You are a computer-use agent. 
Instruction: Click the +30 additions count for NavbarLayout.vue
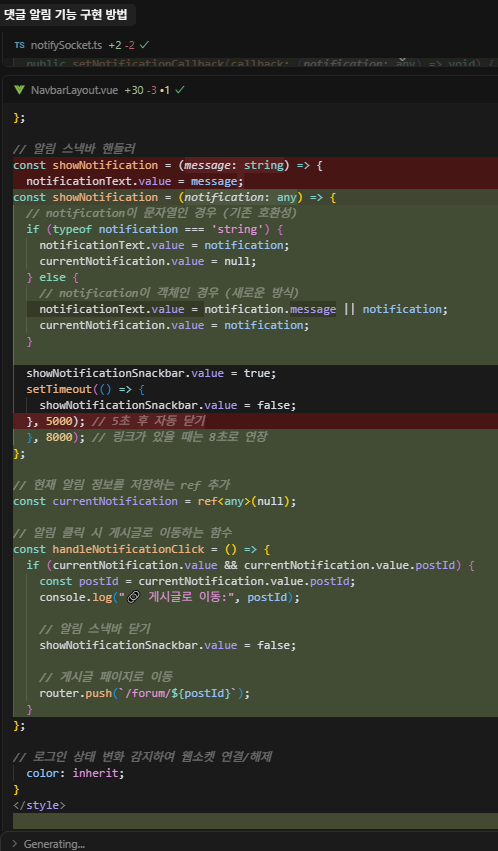(133, 90)
